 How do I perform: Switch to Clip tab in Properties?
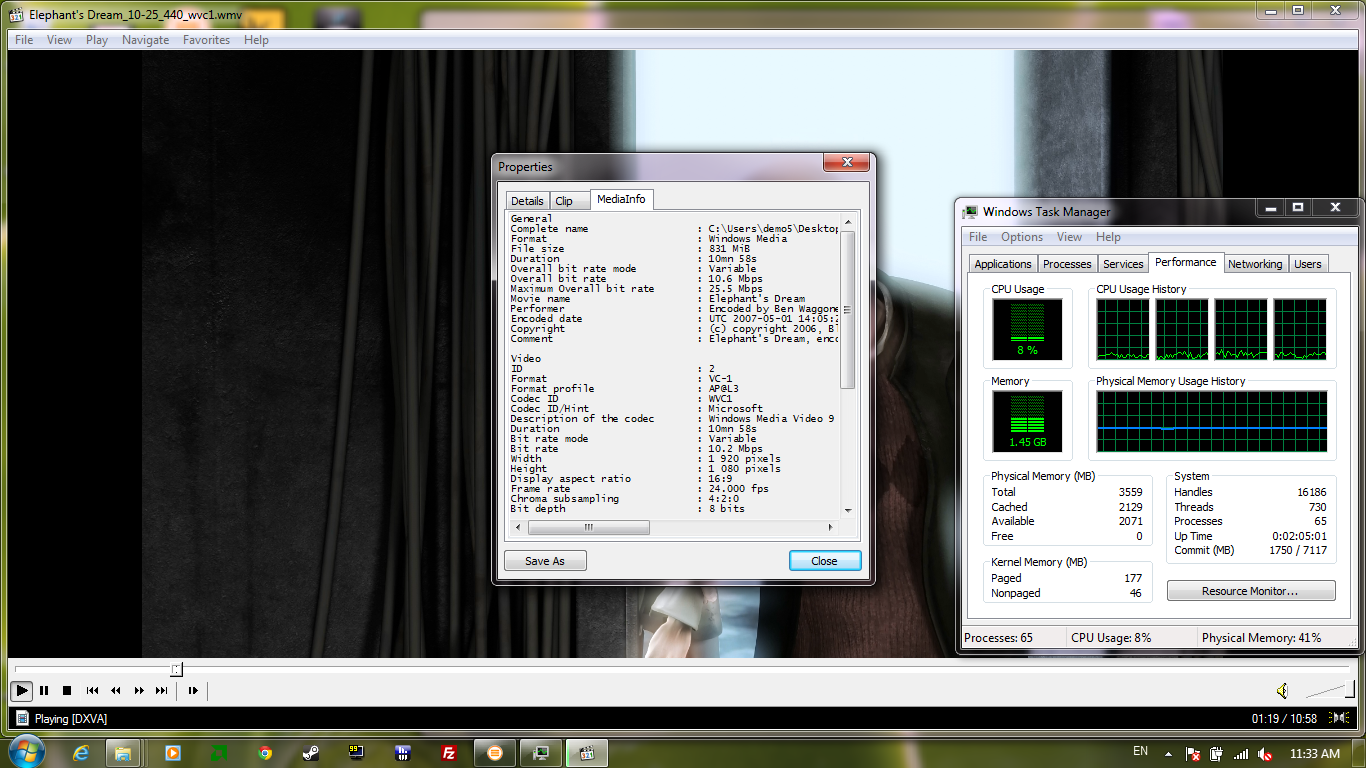[x=564, y=201]
